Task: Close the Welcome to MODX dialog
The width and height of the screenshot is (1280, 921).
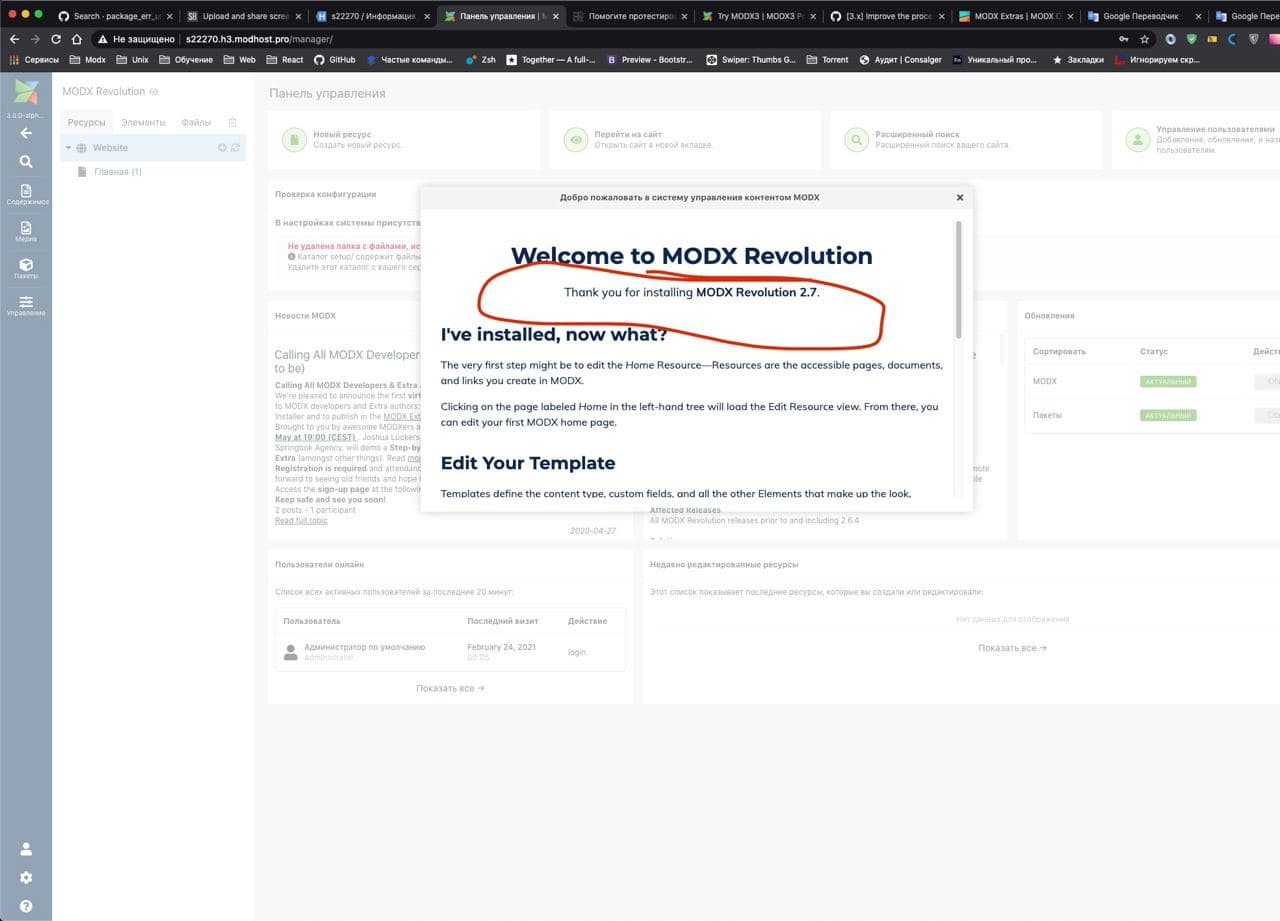Action: pyautogui.click(x=960, y=198)
